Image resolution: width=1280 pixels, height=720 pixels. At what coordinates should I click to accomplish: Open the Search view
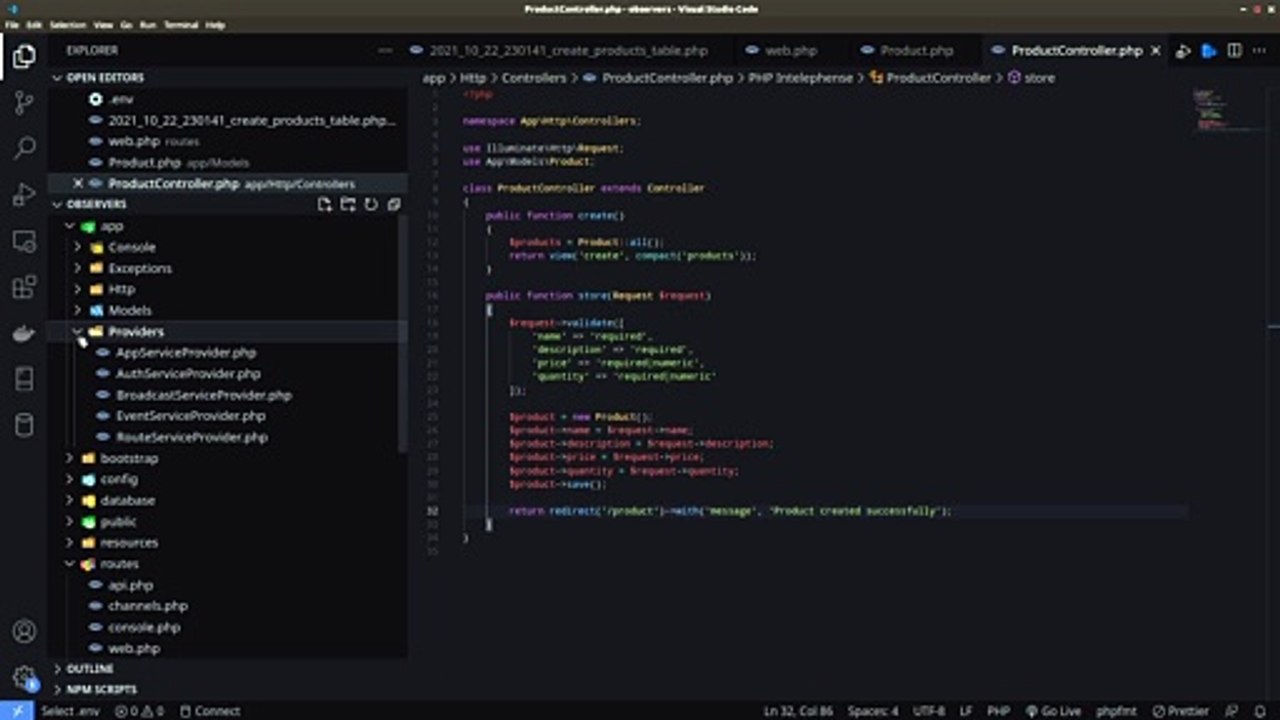tap(24, 148)
